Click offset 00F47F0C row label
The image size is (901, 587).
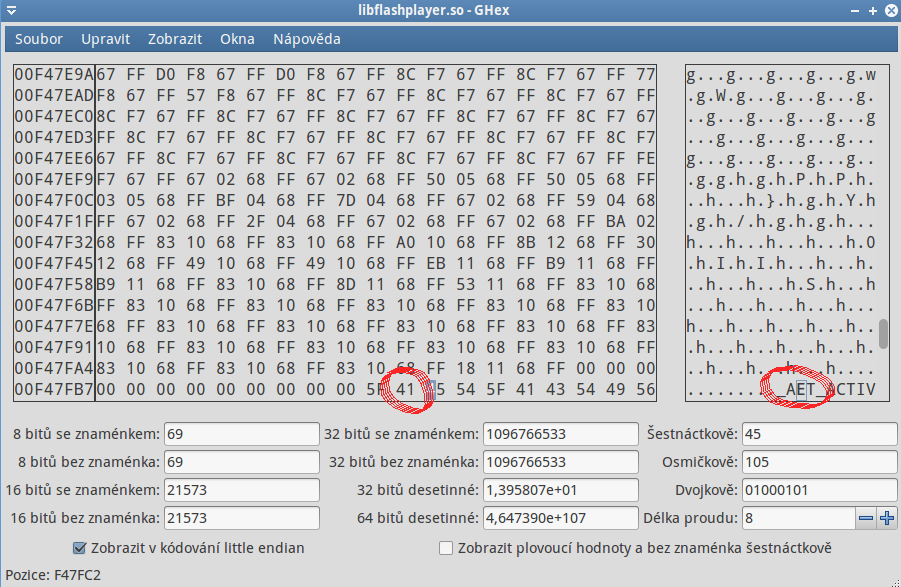tap(54, 200)
